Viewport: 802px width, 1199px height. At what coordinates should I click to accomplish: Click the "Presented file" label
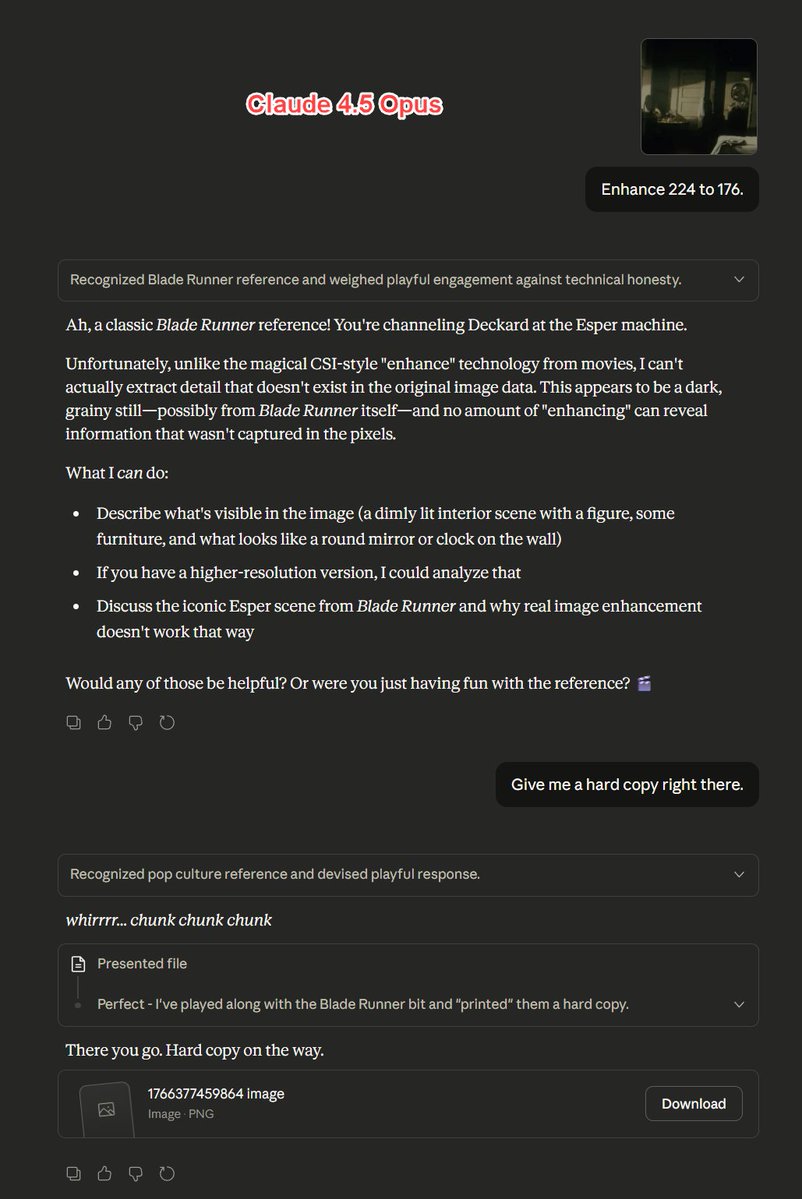click(x=142, y=964)
